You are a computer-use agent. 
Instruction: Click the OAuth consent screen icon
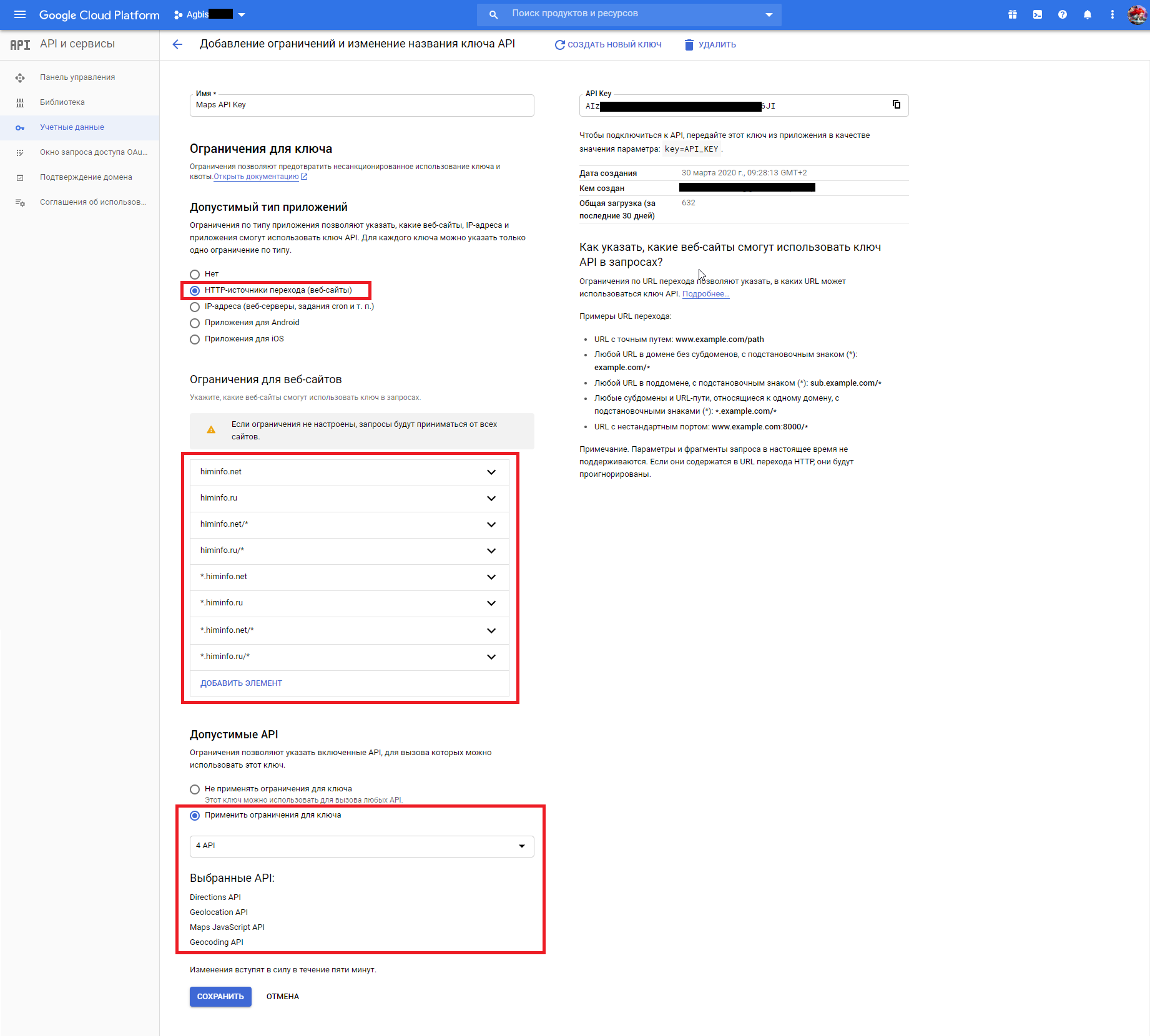(x=20, y=152)
